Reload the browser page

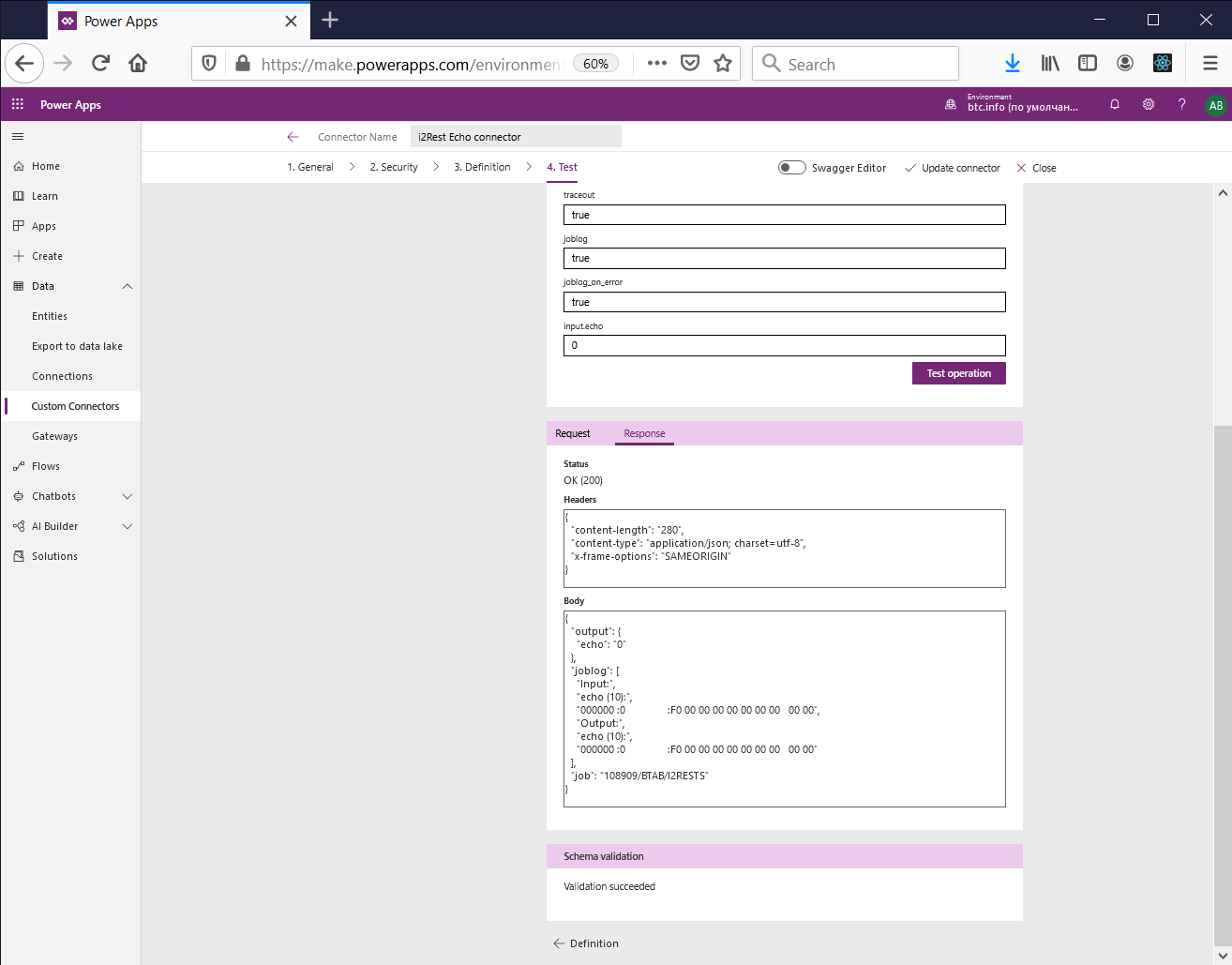[x=100, y=64]
